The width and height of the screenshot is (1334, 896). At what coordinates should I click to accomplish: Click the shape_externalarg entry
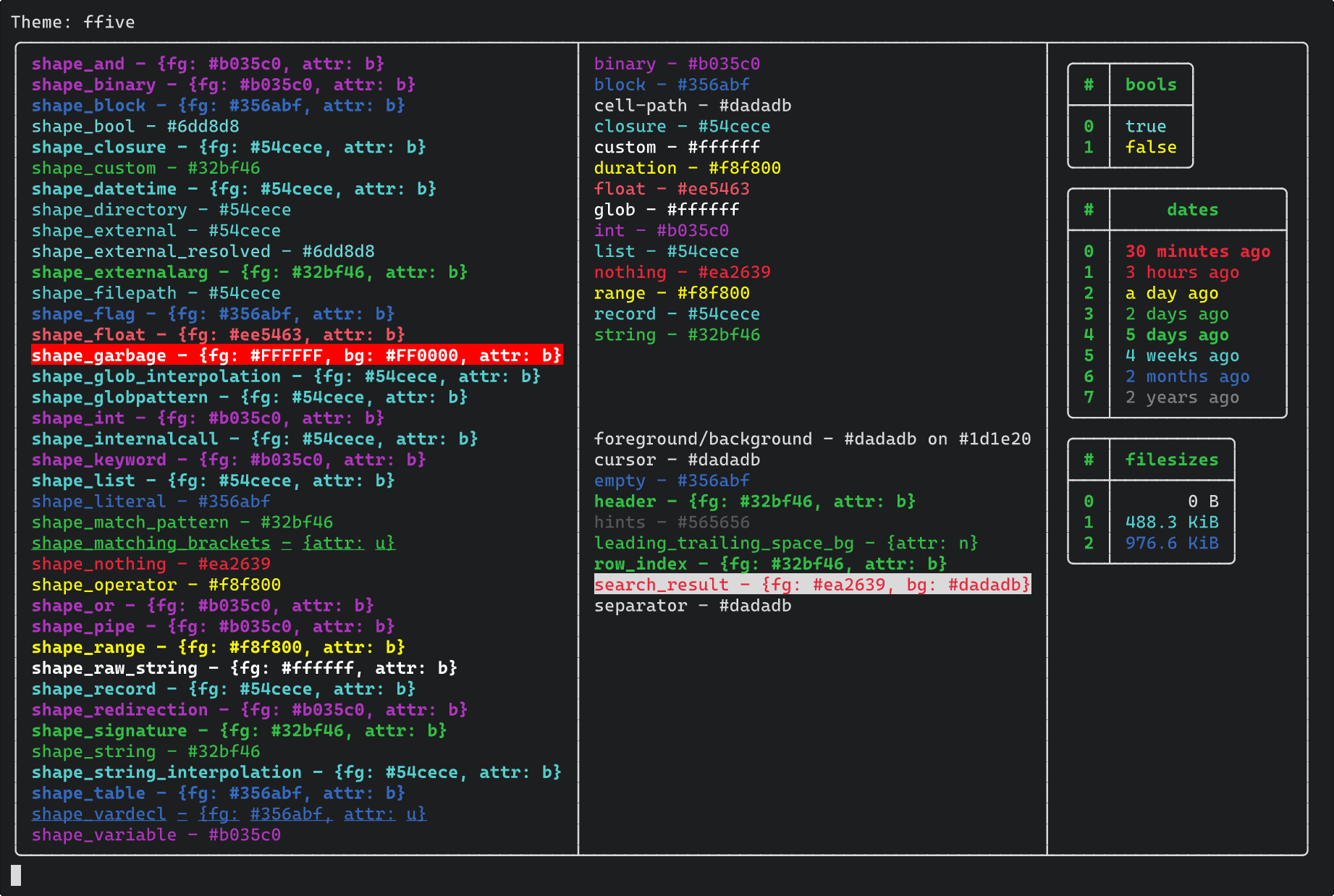tap(250, 272)
